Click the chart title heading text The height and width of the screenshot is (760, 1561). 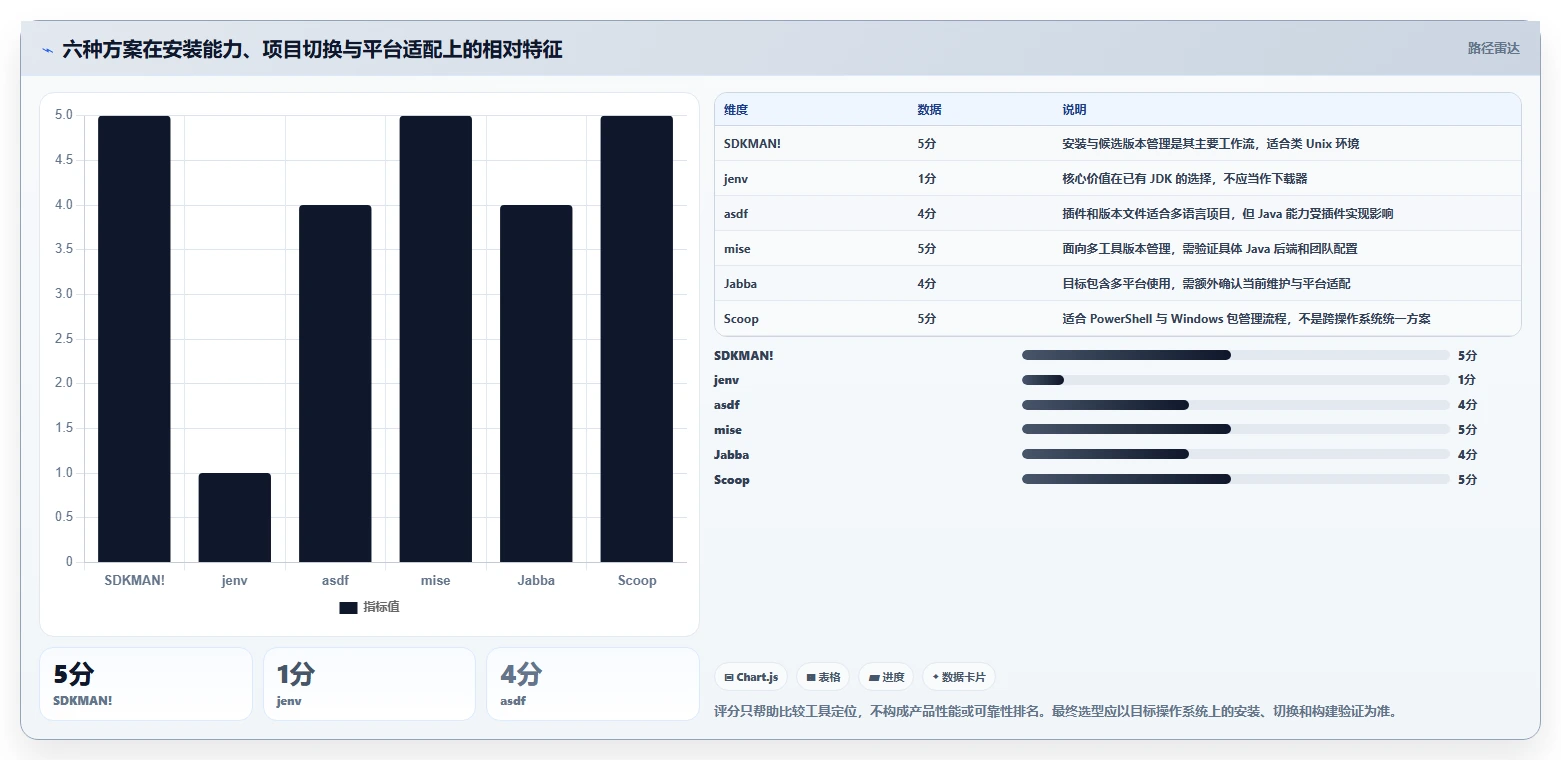pos(312,50)
